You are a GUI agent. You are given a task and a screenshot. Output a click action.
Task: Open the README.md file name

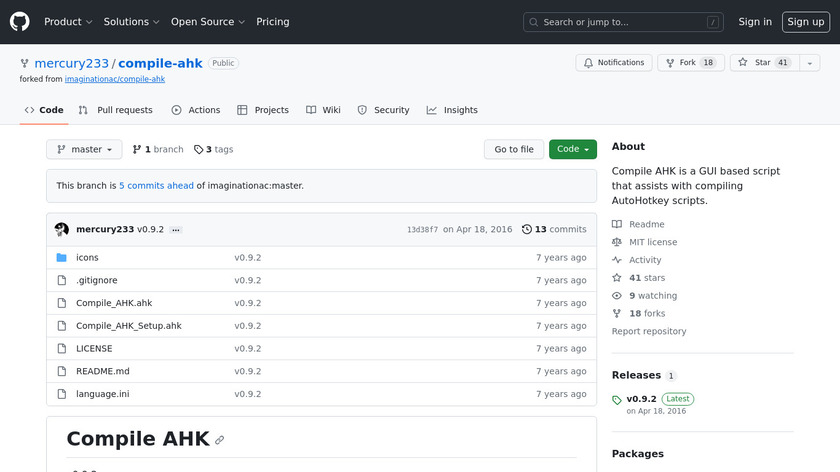[103, 371]
